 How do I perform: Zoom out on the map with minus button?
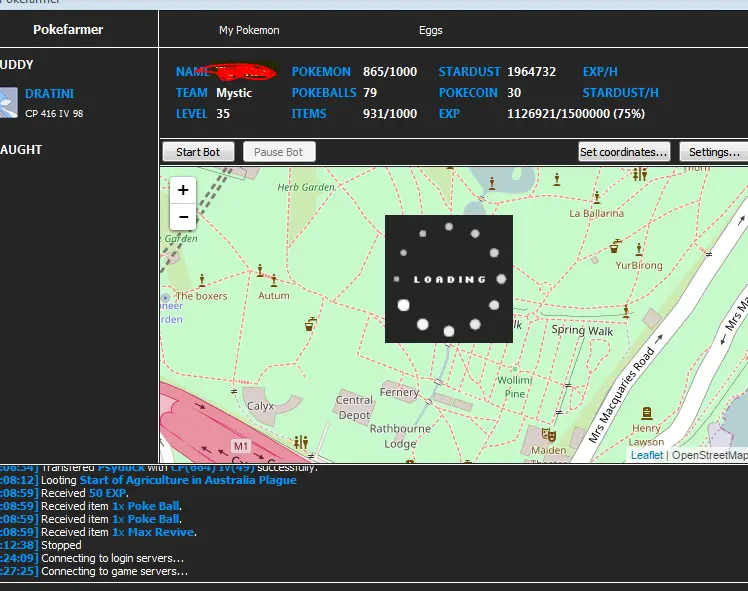(183, 217)
